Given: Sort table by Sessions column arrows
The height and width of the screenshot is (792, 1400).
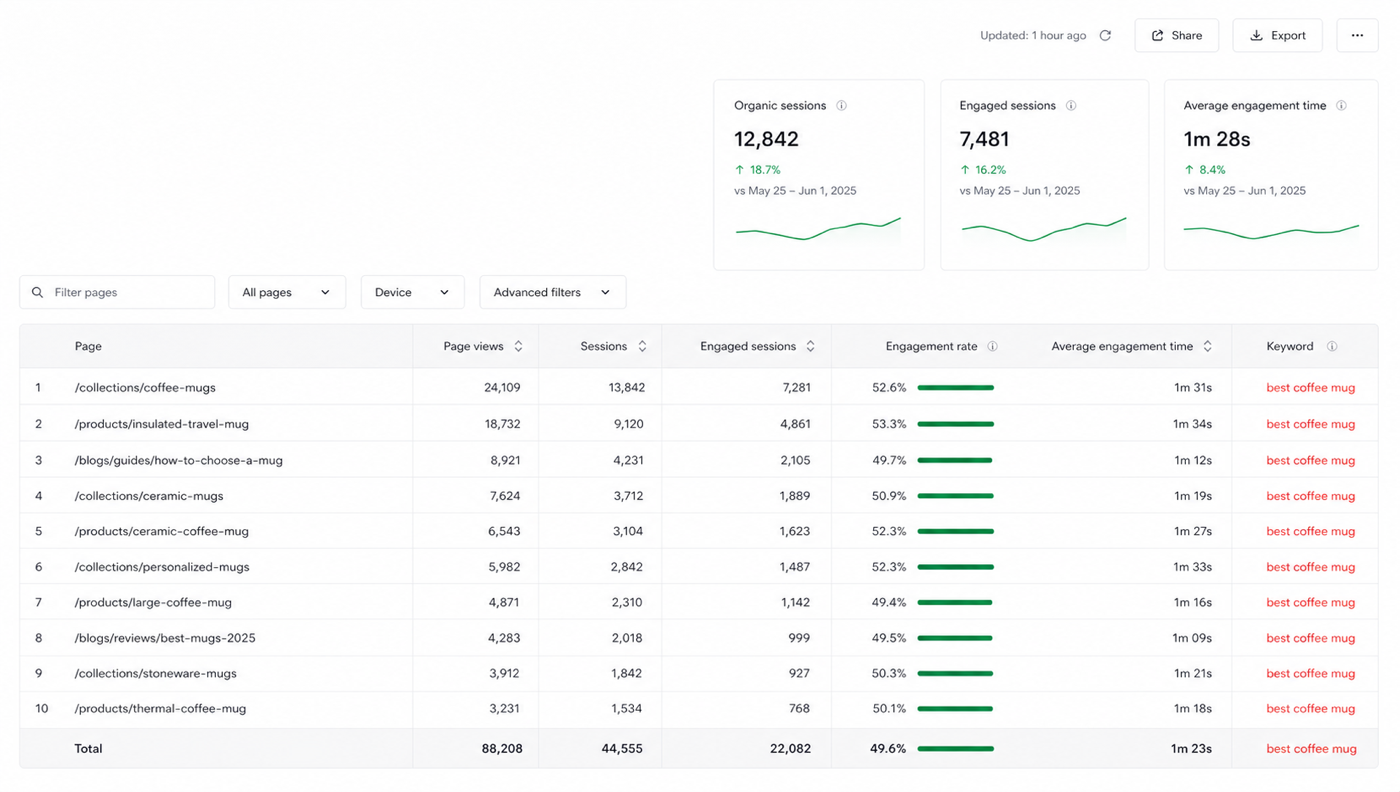Looking at the screenshot, I should pos(642,347).
